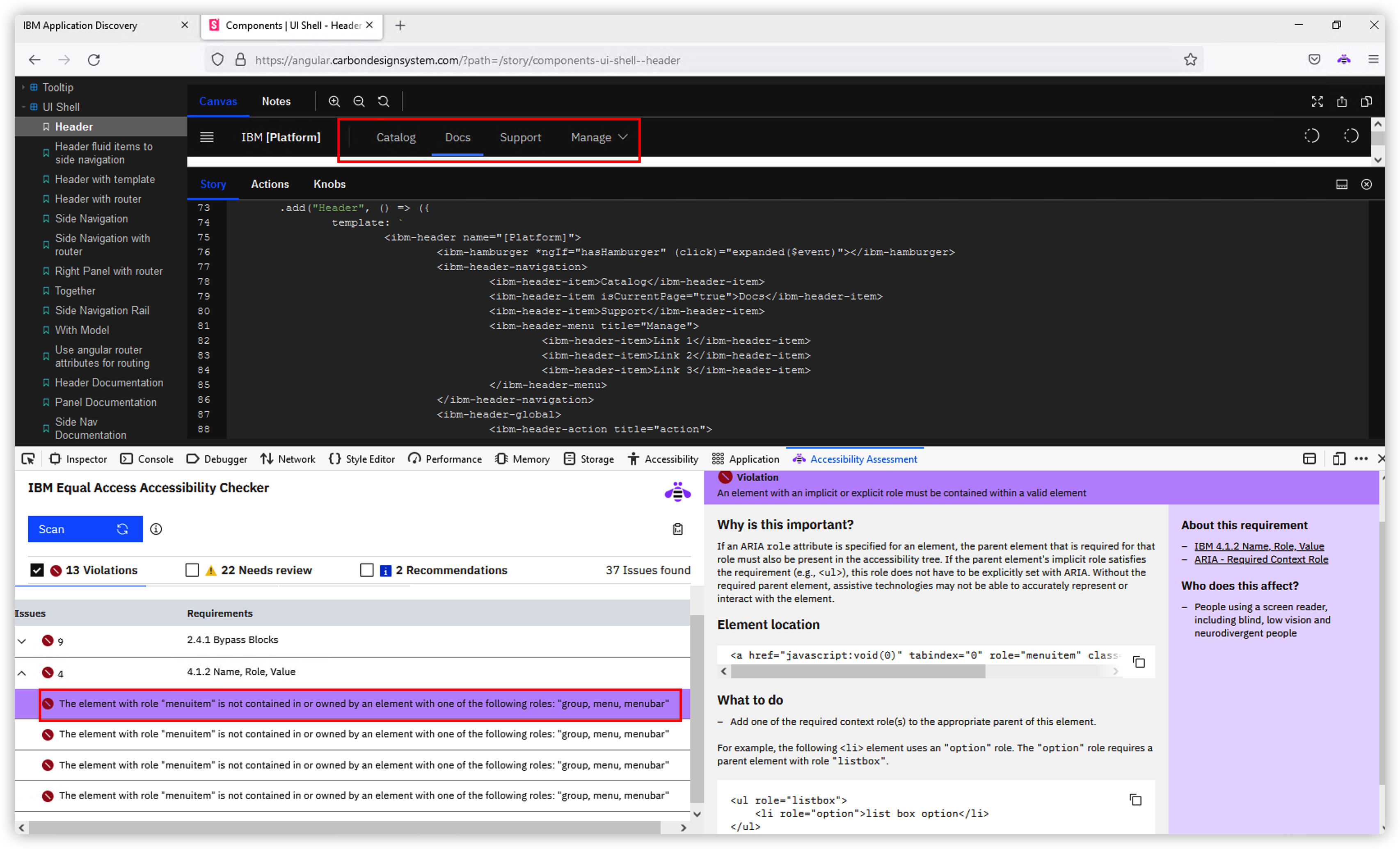The height and width of the screenshot is (849, 1400).
Task: Switch to the Knobs tab
Action: tap(329, 184)
